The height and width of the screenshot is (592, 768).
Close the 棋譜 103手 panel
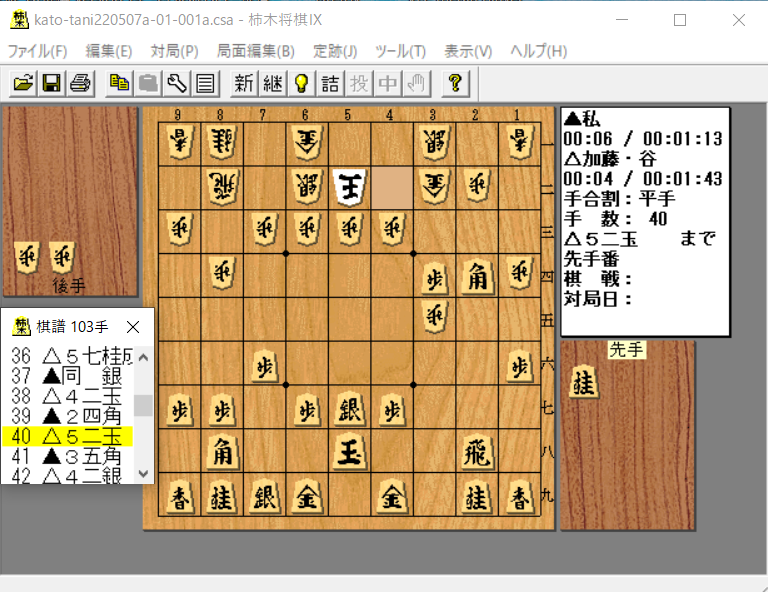(133, 327)
